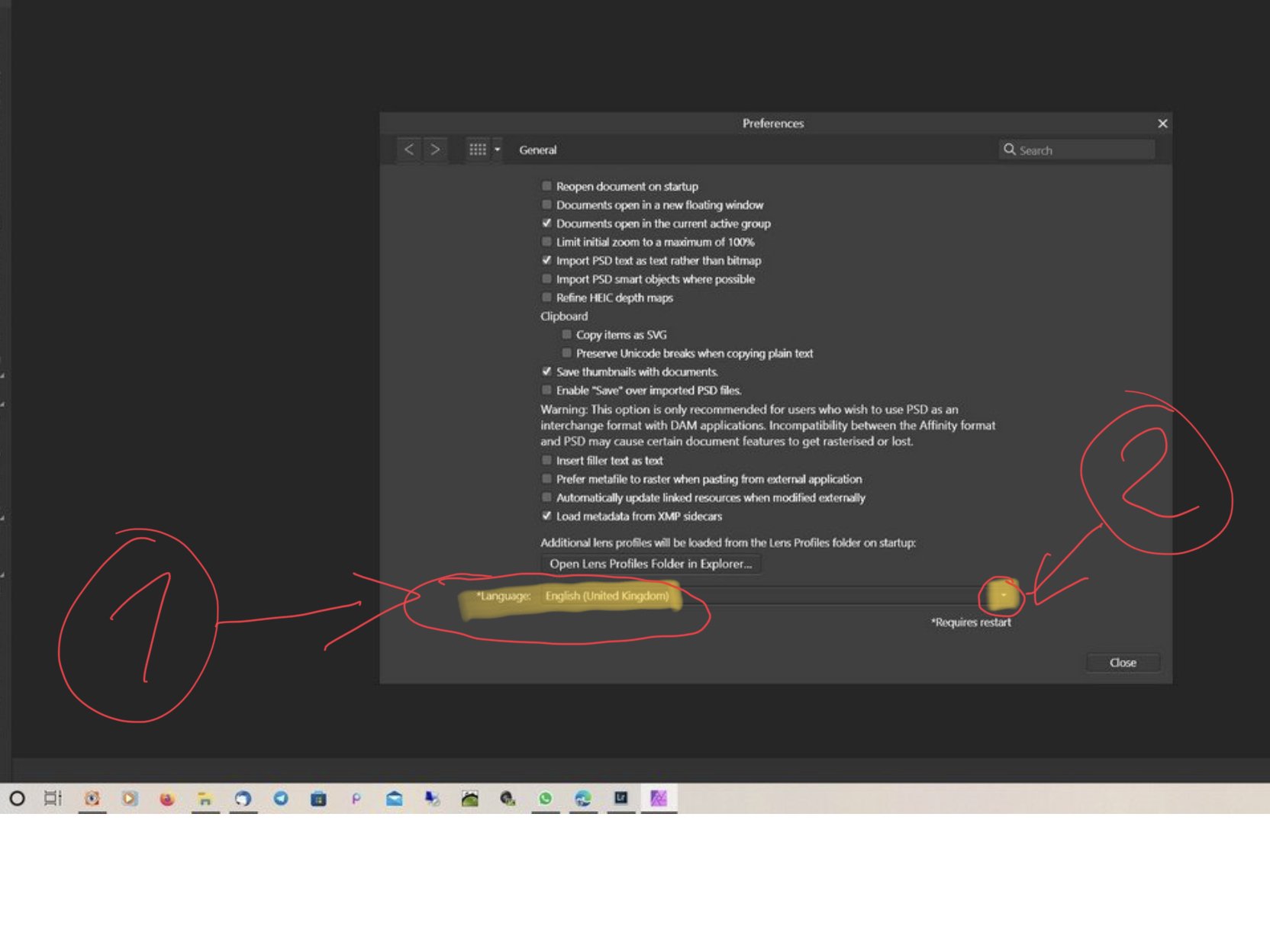This screenshot has width=1270, height=952.
Task: Enable Refine HEIC depth maps
Action: click(x=546, y=297)
